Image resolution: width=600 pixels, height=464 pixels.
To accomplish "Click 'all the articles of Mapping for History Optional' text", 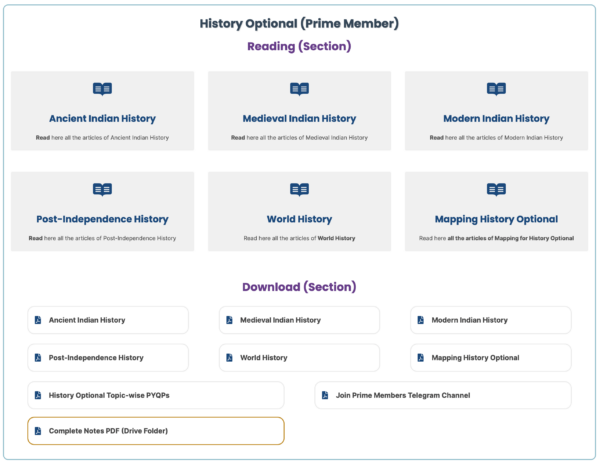I will [510, 238].
